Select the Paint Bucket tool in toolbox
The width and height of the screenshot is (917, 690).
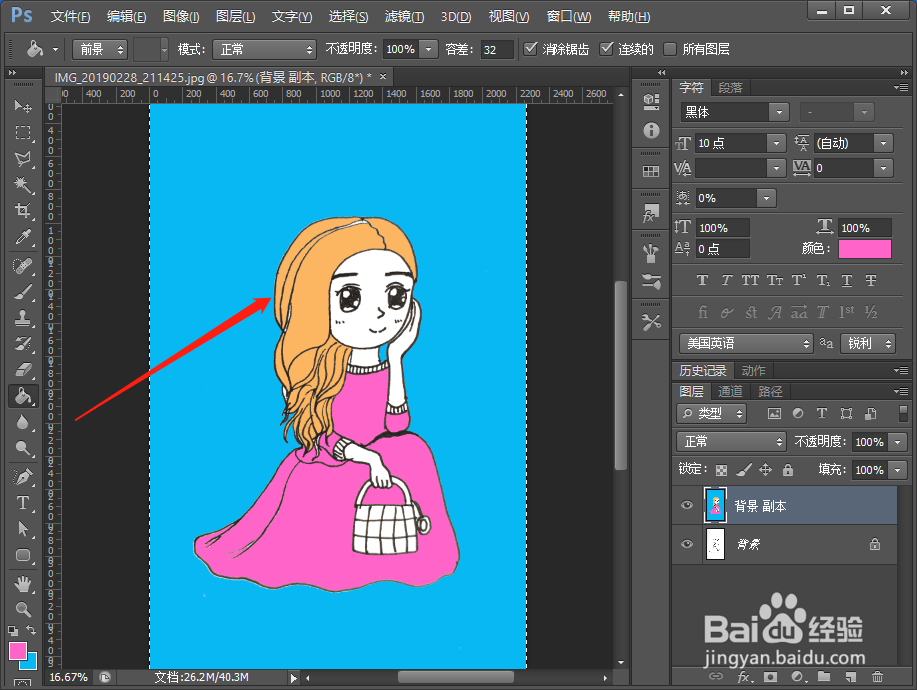tap(23, 396)
